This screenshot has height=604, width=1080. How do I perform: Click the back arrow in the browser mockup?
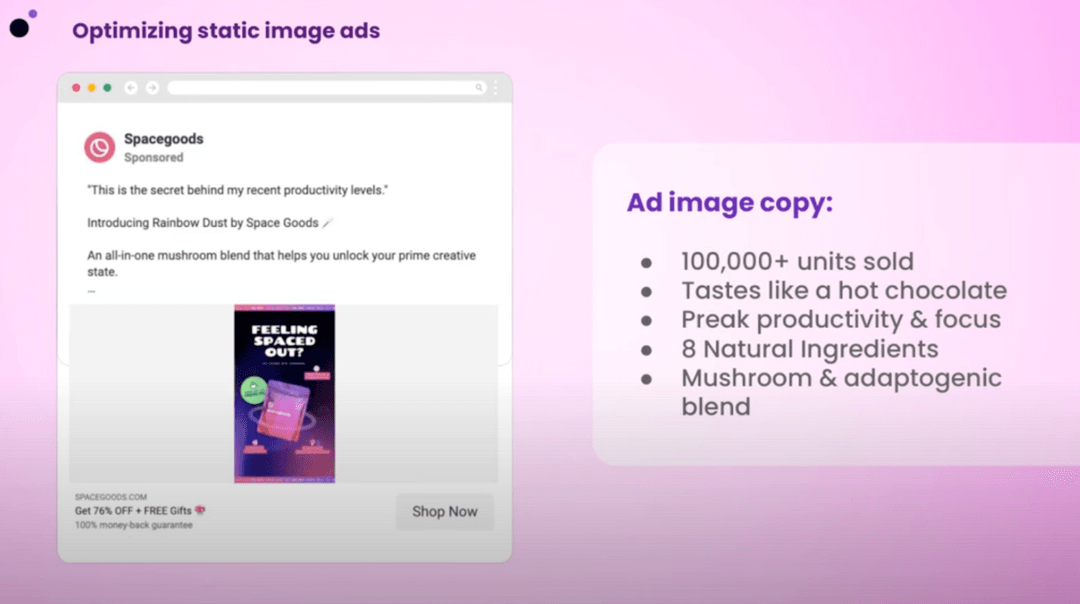tap(131, 88)
